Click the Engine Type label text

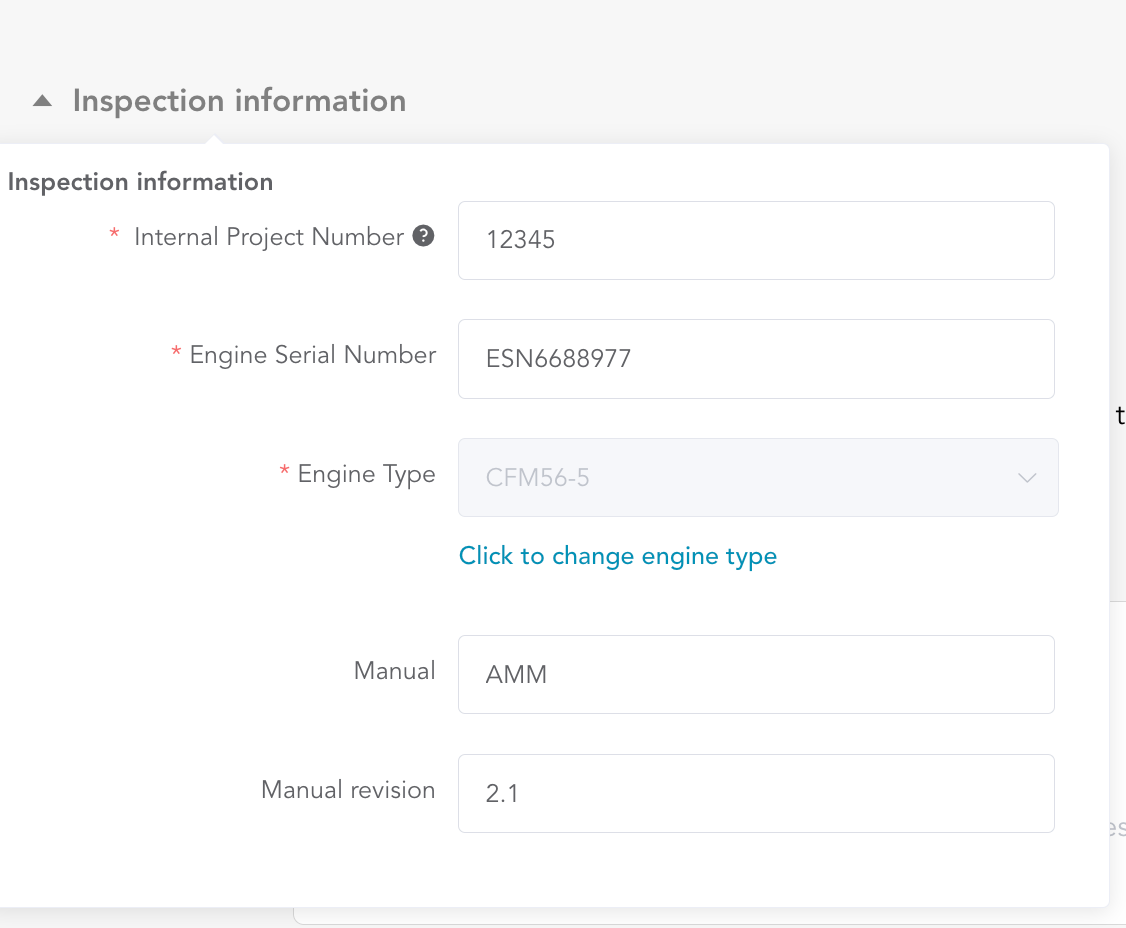coord(366,474)
